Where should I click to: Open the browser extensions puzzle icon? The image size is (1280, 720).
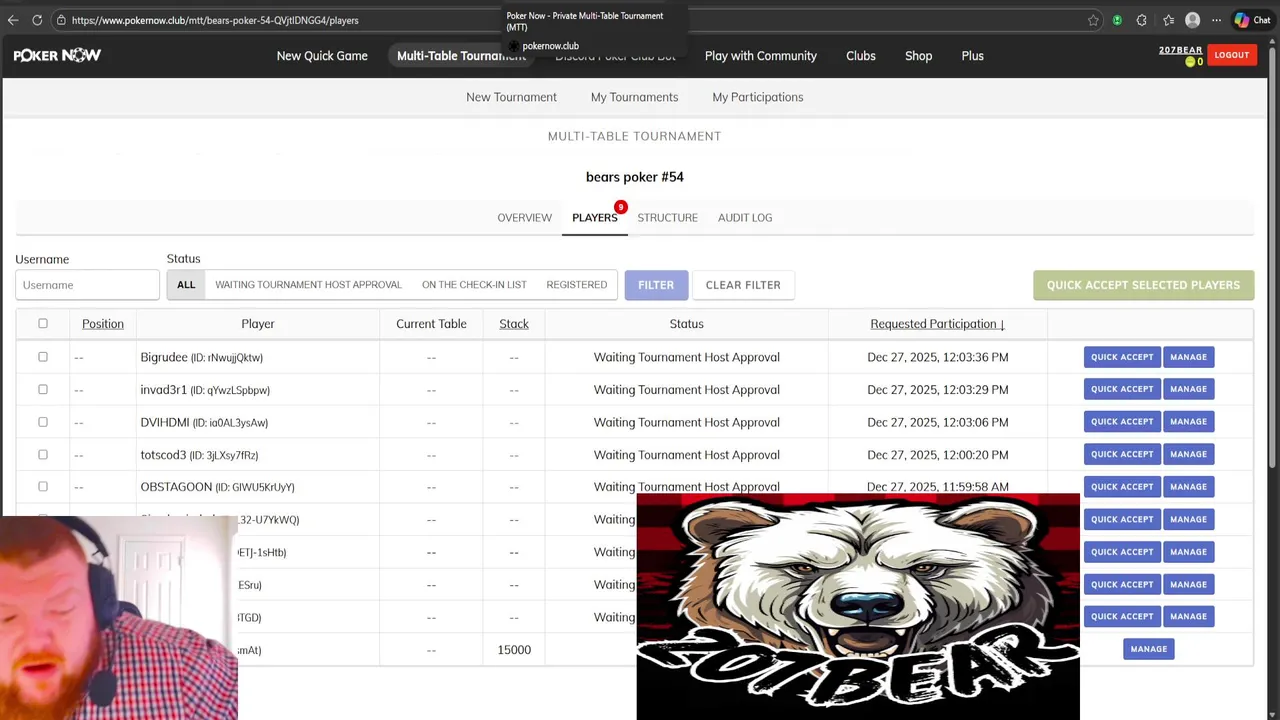pyautogui.click(x=1141, y=20)
